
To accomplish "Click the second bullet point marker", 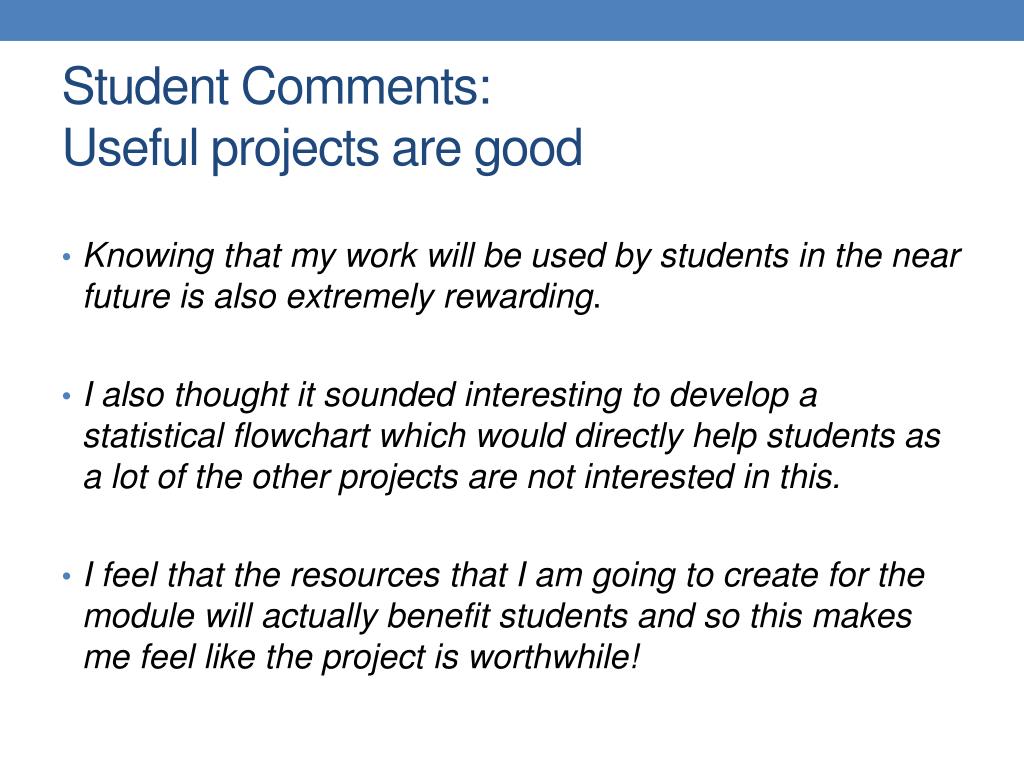I will click(66, 396).
